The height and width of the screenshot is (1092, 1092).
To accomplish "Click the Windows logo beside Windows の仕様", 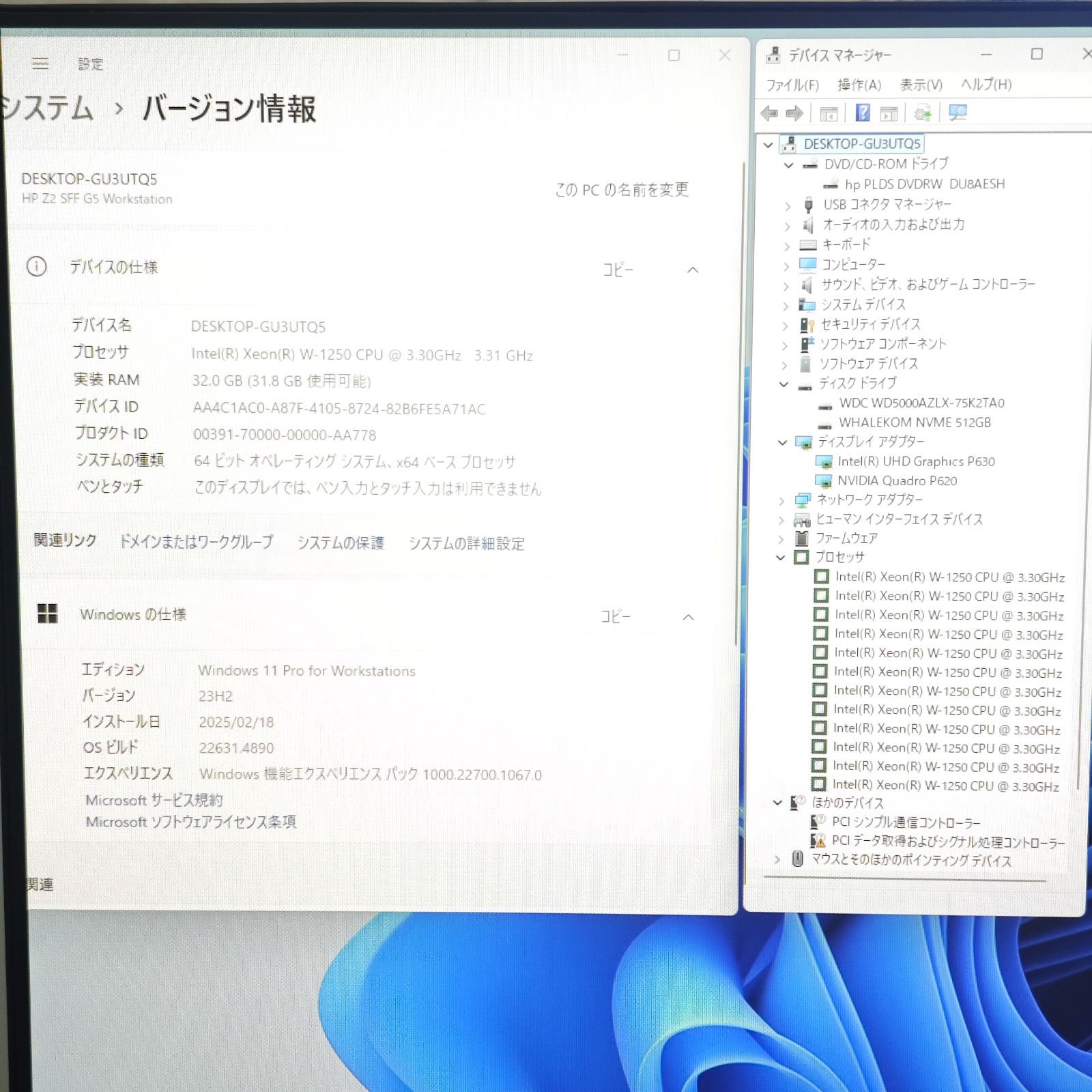I will 47,614.
